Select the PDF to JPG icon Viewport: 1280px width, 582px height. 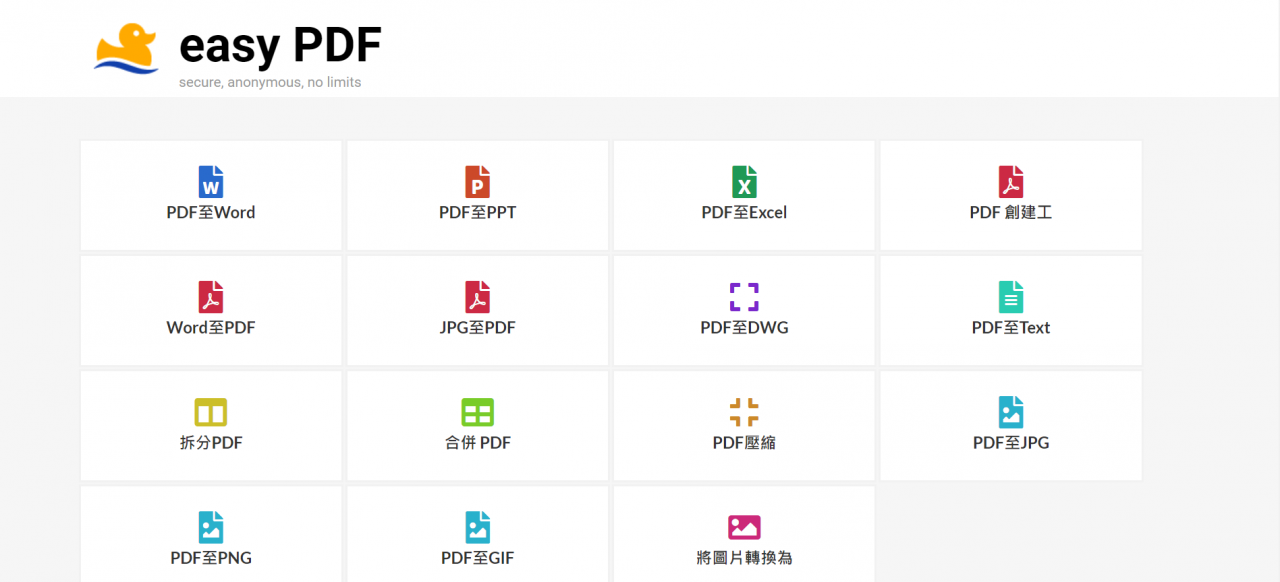pyautogui.click(x=1010, y=412)
